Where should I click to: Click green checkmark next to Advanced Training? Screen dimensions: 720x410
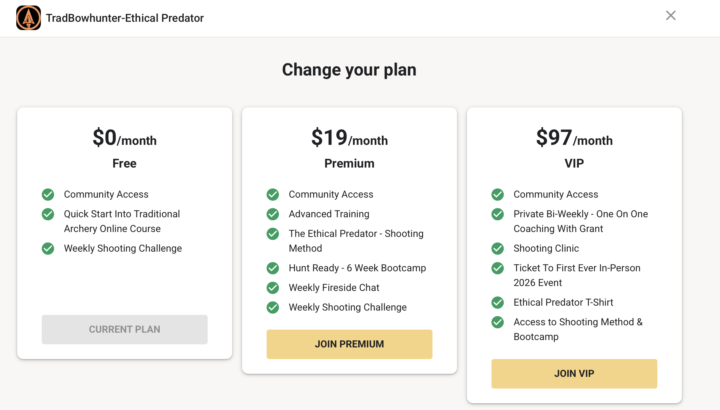(273, 214)
